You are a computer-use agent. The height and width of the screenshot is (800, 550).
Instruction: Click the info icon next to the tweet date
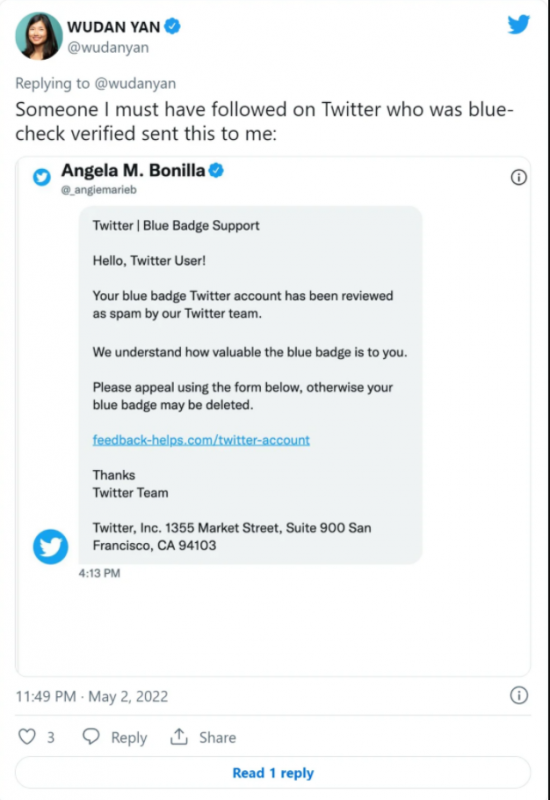[x=519, y=695]
